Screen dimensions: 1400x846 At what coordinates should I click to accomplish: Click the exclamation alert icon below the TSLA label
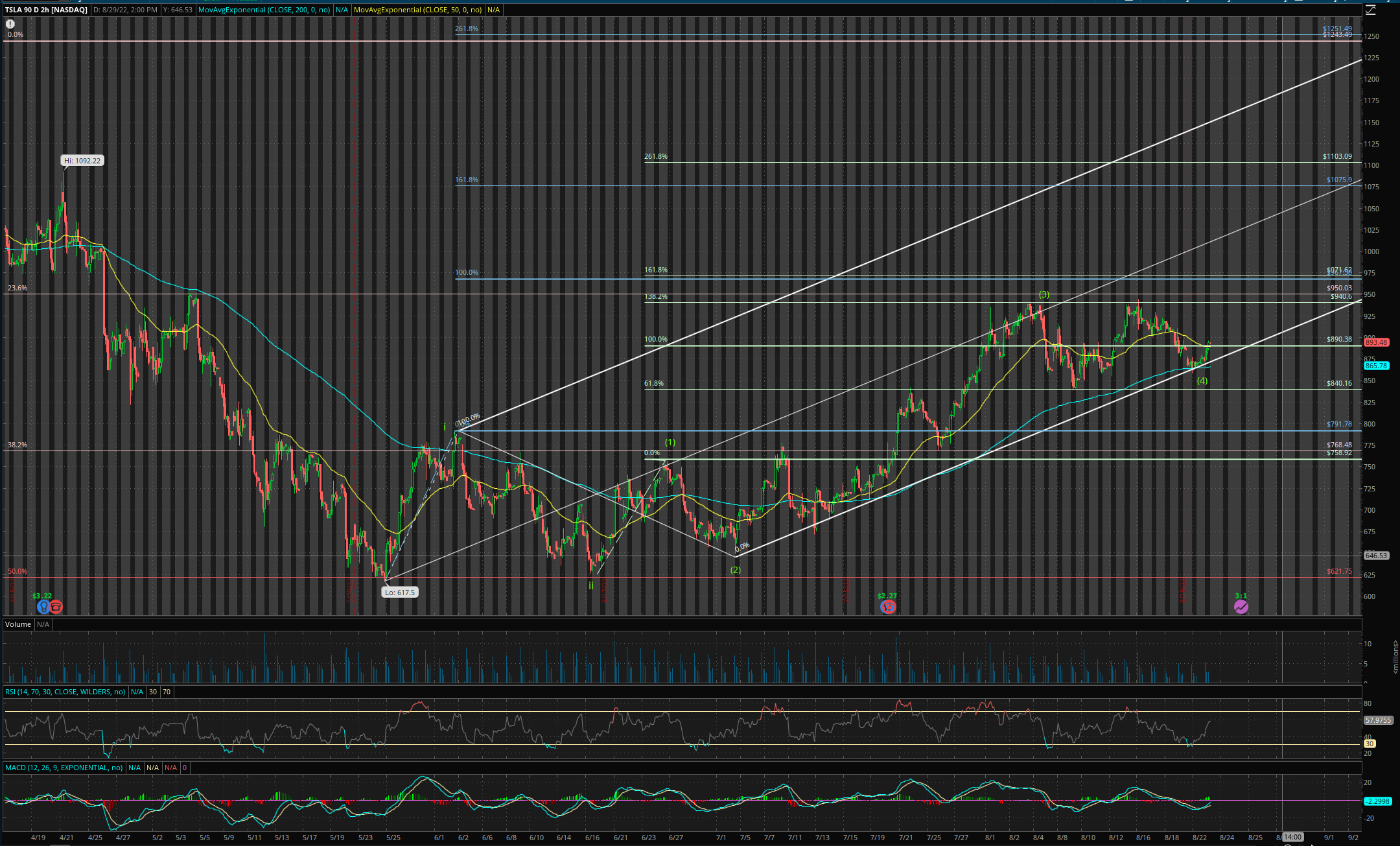pyautogui.click(x=10, y=24)
